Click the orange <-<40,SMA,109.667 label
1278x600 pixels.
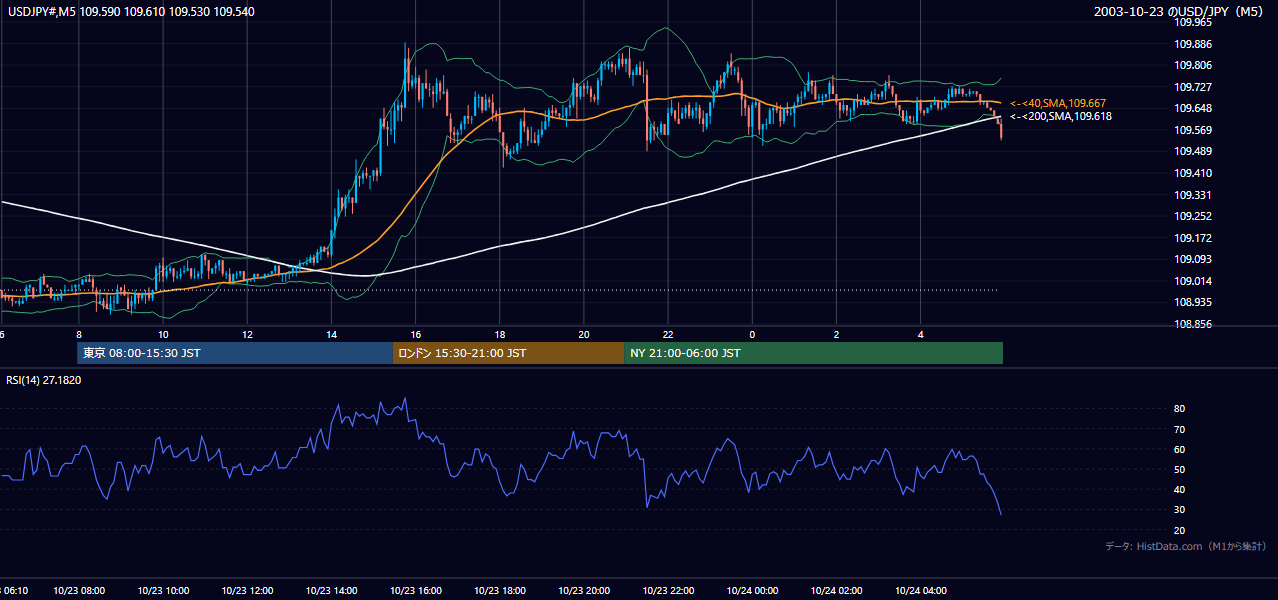1057,103
